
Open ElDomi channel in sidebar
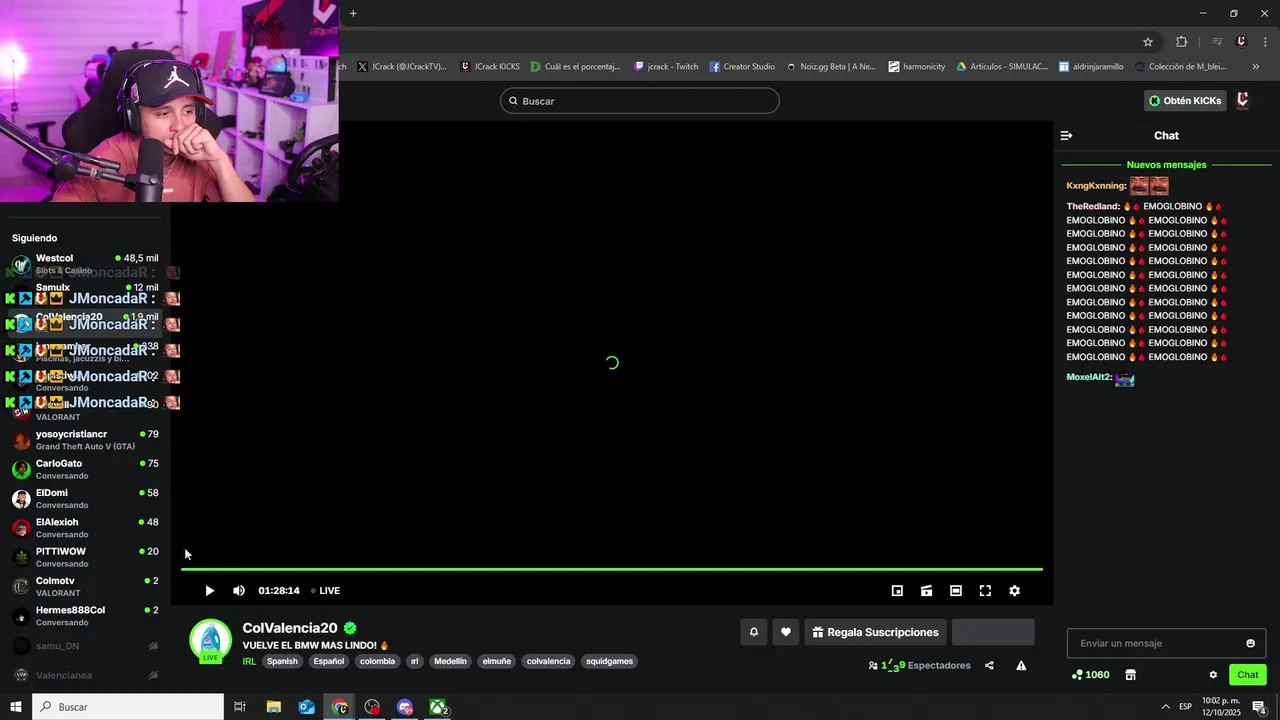tap(85, 498)
